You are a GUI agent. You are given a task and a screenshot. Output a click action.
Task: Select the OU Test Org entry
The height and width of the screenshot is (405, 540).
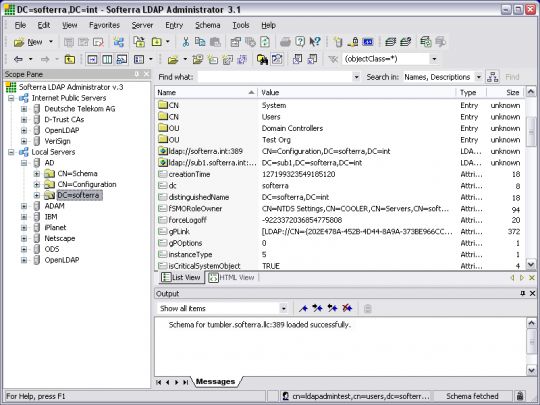tap(339, 140)
